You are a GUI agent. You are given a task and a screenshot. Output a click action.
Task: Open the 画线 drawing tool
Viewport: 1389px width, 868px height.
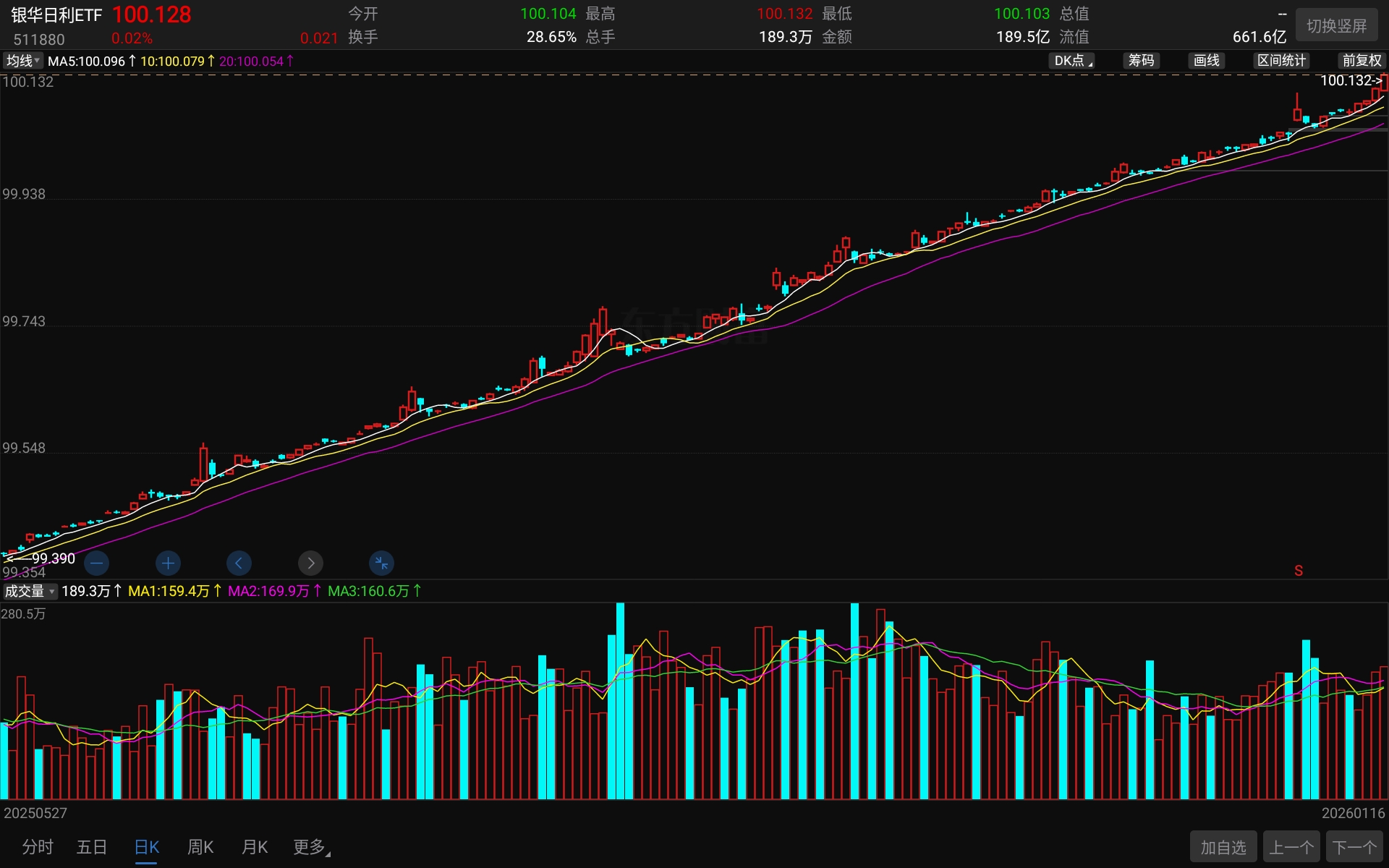1206,61
